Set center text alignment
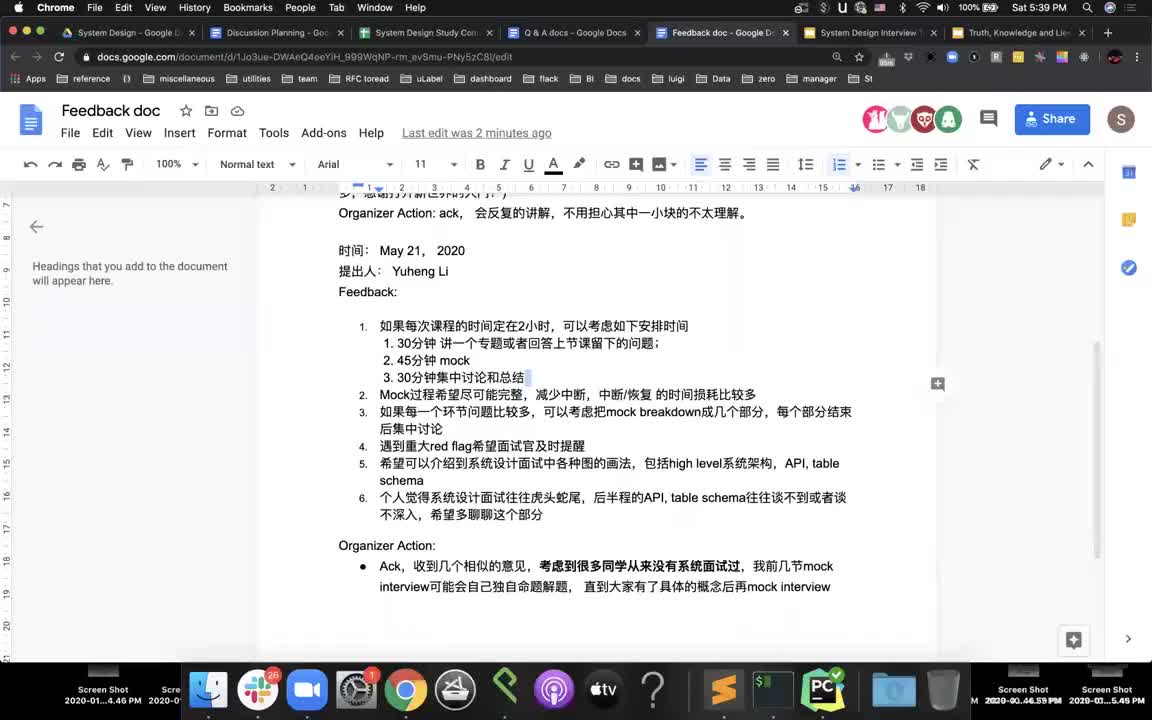The width and height of the screenshot is (1152, 720). click(724, 165)
